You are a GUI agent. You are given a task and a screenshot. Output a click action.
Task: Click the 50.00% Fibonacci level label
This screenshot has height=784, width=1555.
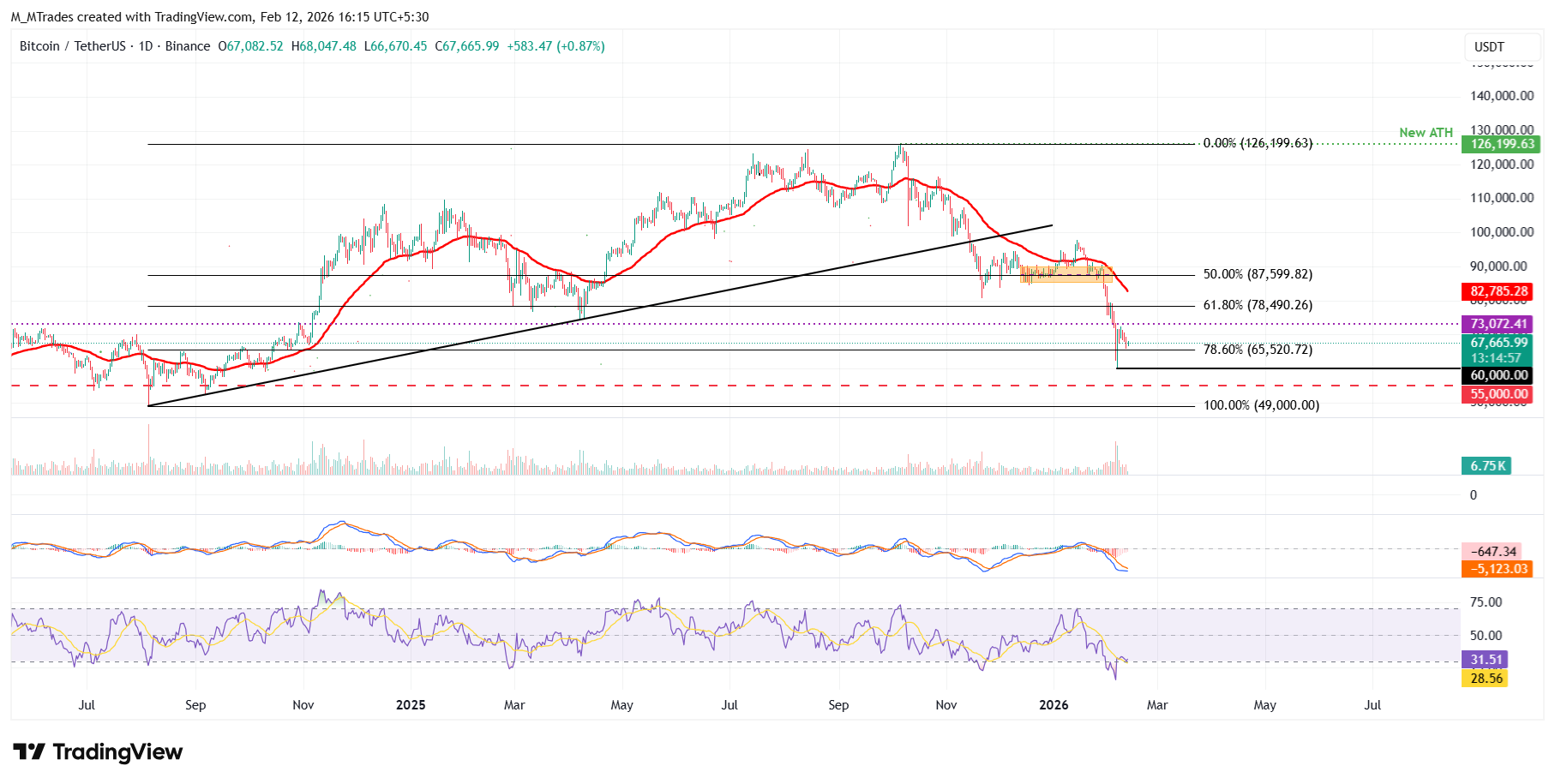pos(1257,274)
